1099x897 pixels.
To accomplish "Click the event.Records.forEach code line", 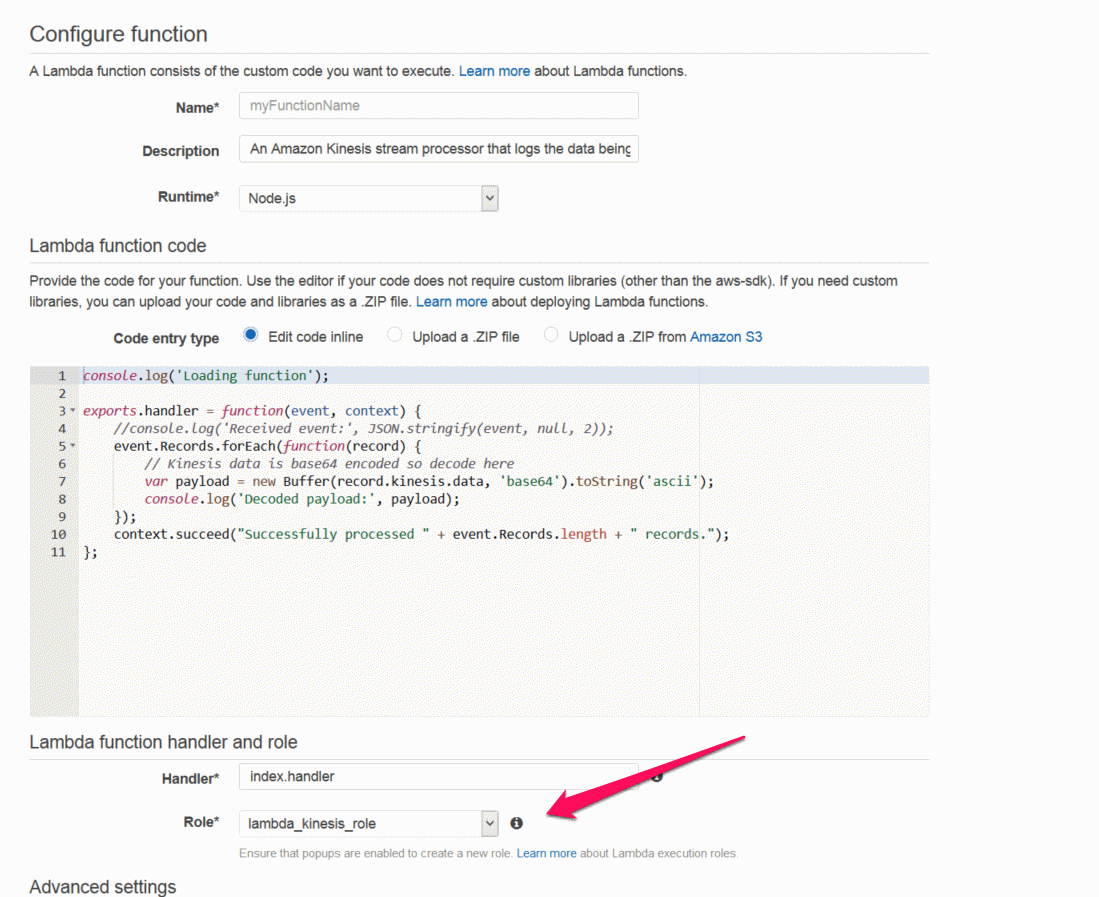I will 268,446.
